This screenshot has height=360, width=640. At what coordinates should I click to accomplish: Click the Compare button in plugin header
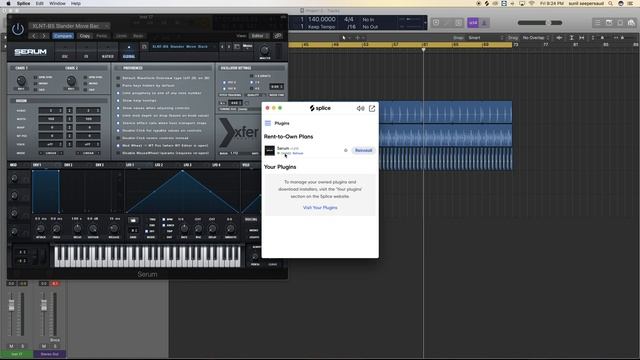click(63, 36)
